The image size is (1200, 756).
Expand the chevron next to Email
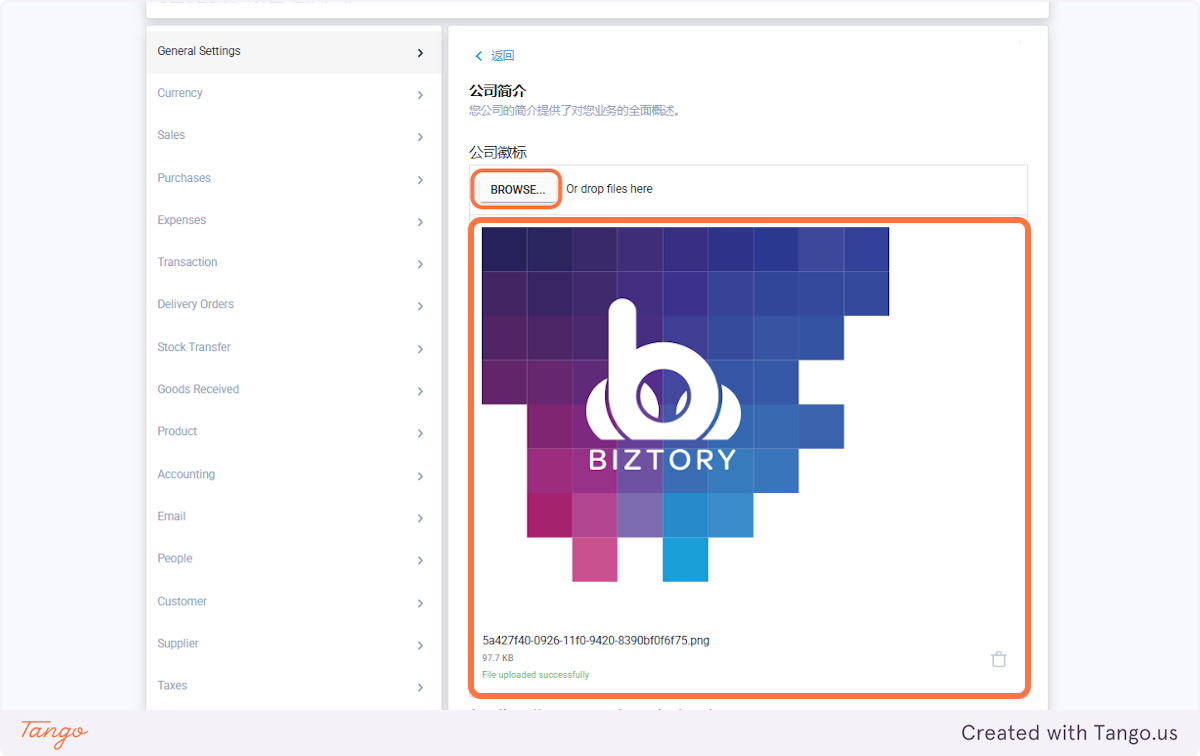[420, 518]
